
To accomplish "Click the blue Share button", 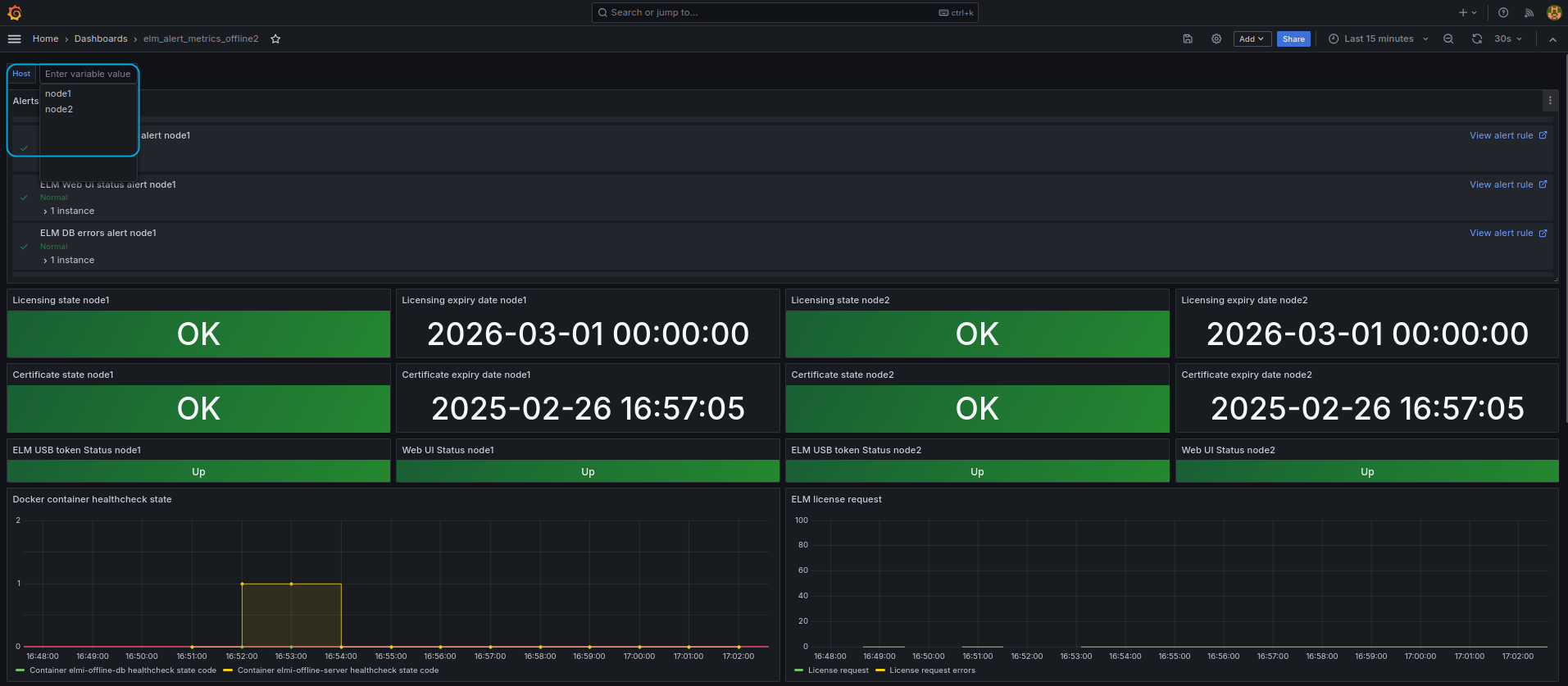I will (1293, 39).
